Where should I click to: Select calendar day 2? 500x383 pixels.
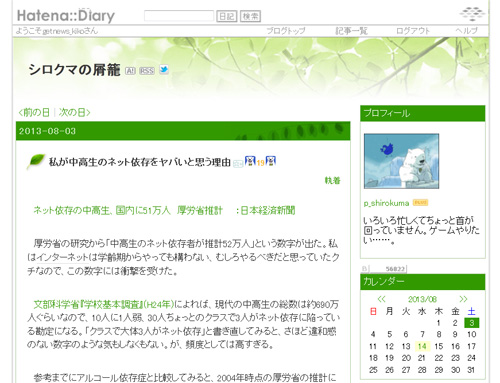click(x=455, y=323)
